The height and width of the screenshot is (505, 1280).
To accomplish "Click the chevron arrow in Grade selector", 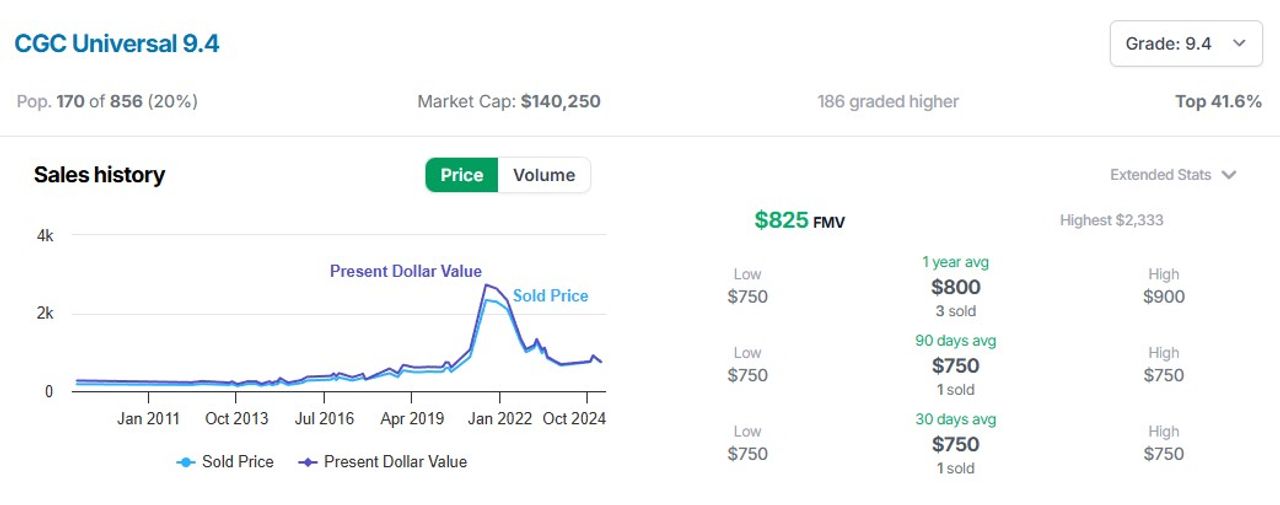I will [x=1239, y=43].
